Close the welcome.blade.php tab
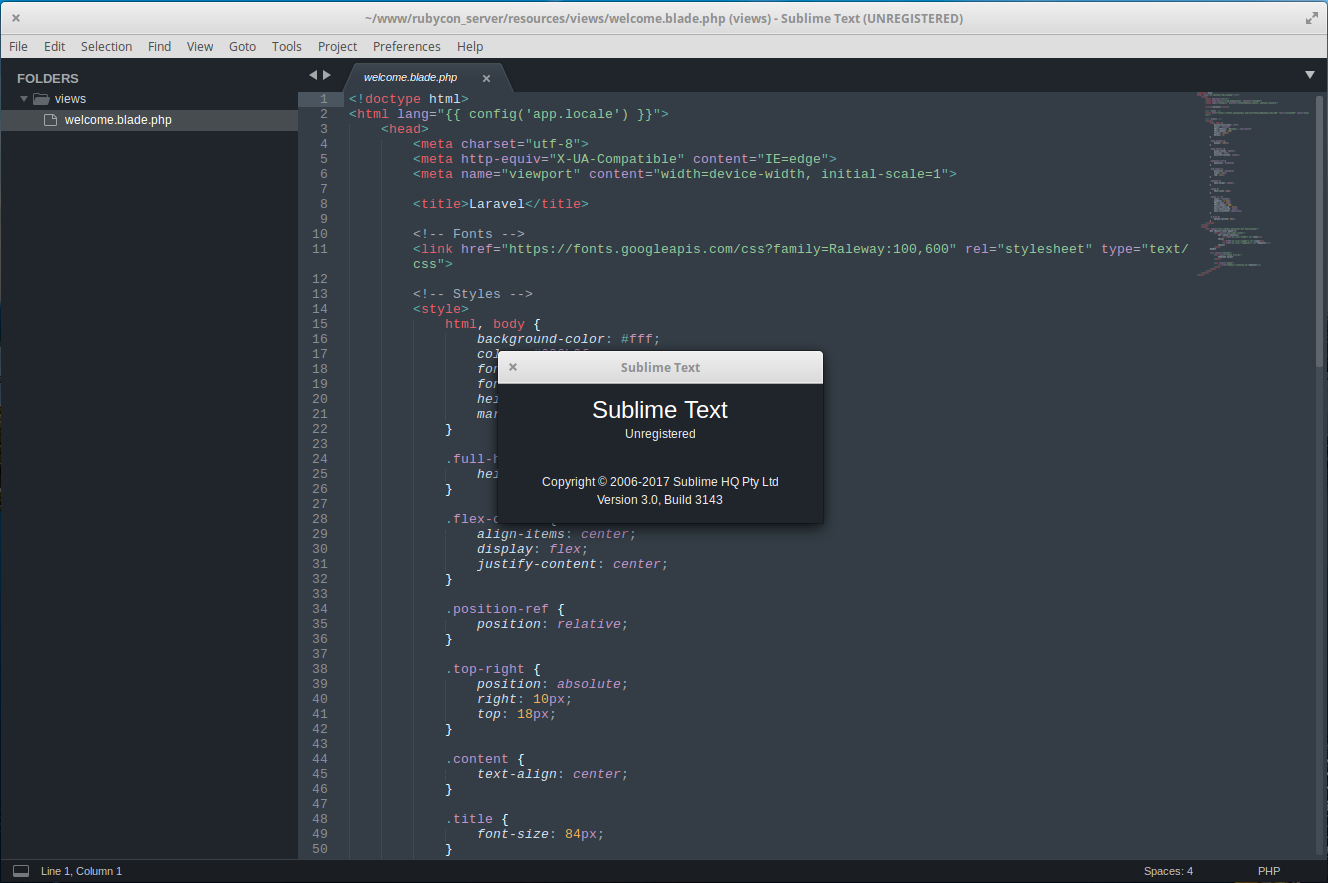 pos(486,77)
